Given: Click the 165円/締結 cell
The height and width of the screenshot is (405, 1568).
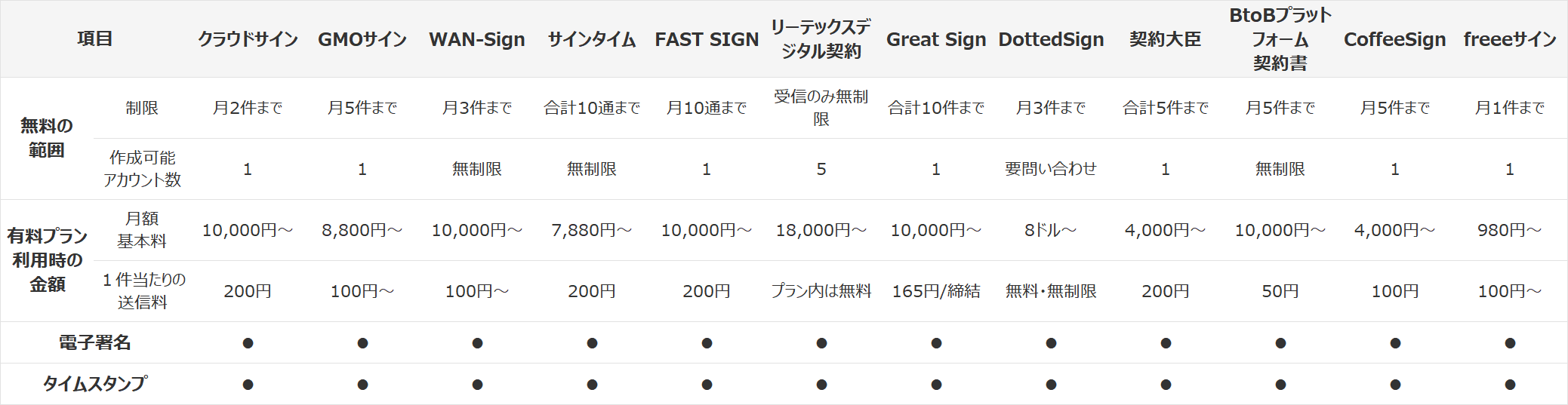Looking at the screenshot, I should [x=936, y=291].
